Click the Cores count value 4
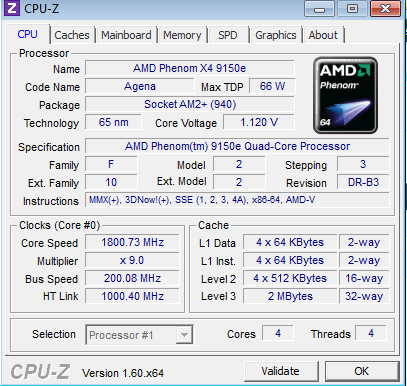The width and height of the screenshot is (407, 386). [278, 333]
